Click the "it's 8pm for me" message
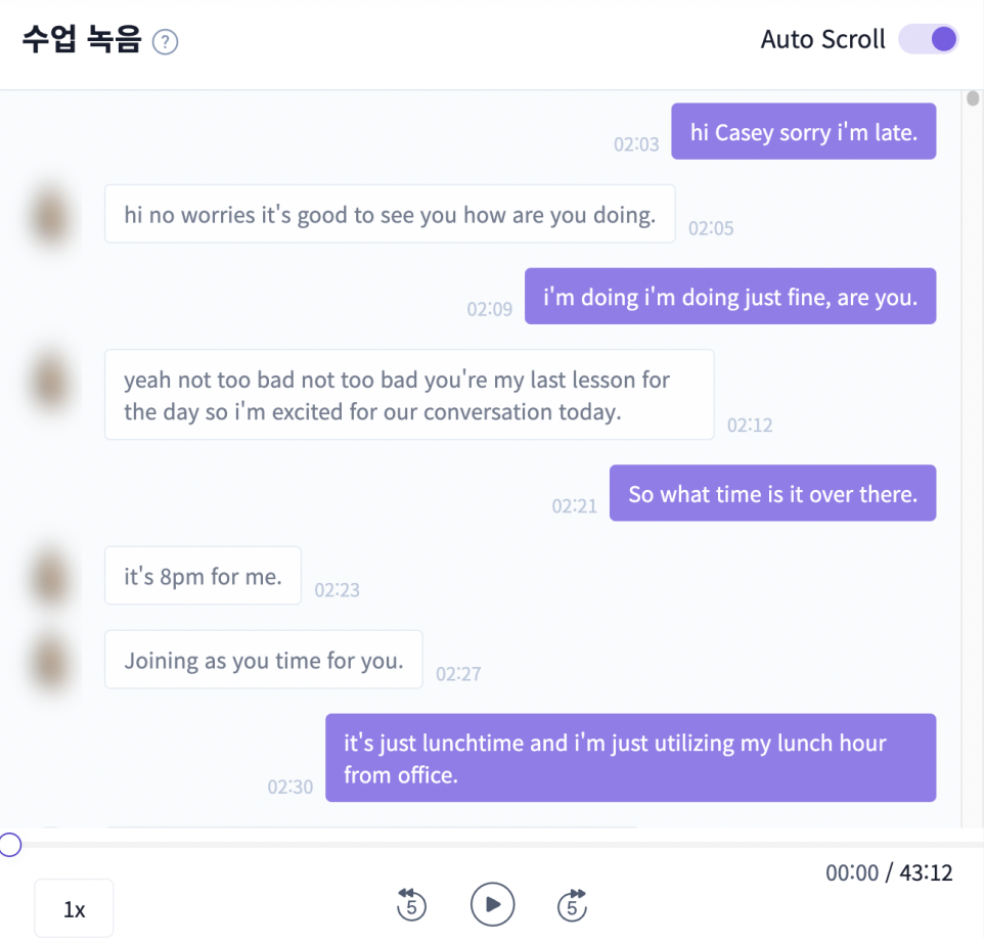The height and width of the screenshot is (938, 984). click(203, 575)
